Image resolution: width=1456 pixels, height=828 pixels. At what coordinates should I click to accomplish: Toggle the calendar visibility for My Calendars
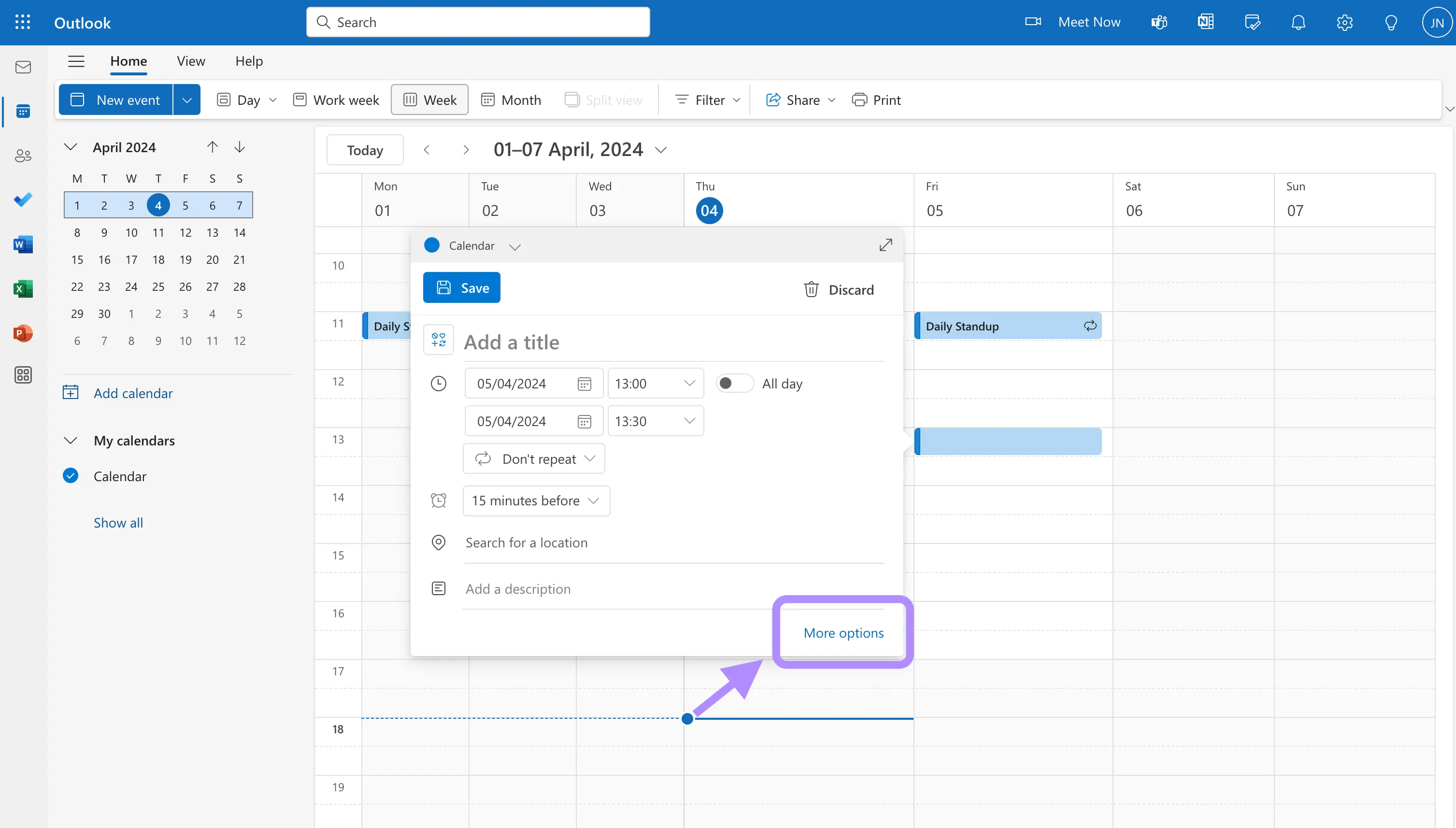click(69, 440)
